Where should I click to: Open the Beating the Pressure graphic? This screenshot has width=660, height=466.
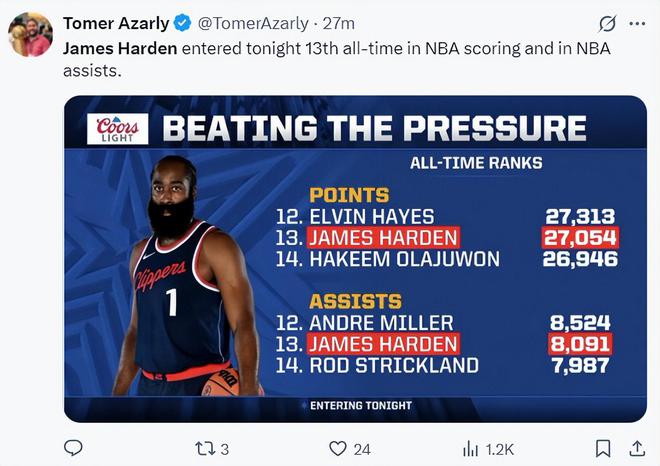tap(355, 259)
